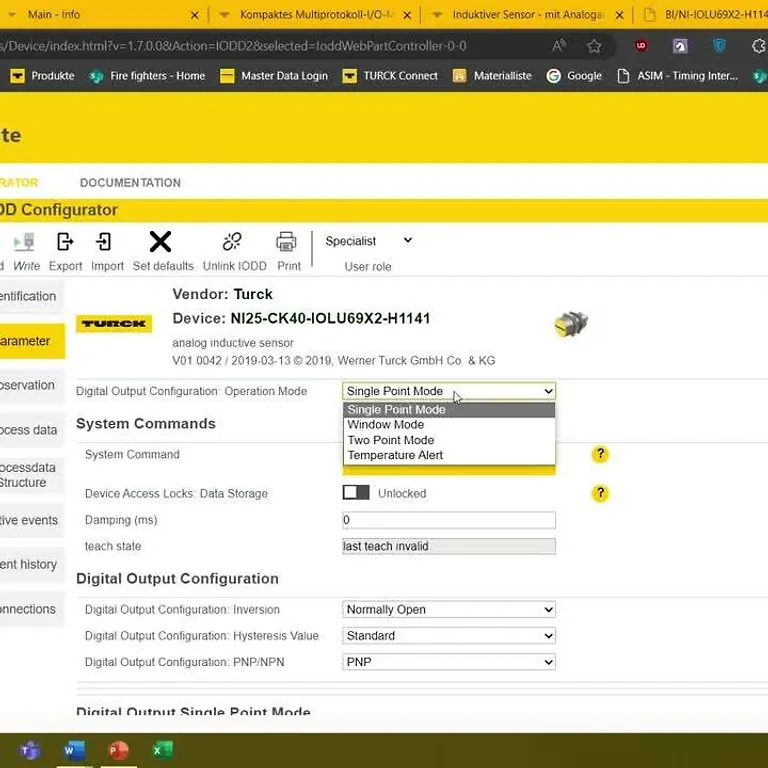
Task: Click the Unlink IODD chain icon
Action: [x=232, y=241]
